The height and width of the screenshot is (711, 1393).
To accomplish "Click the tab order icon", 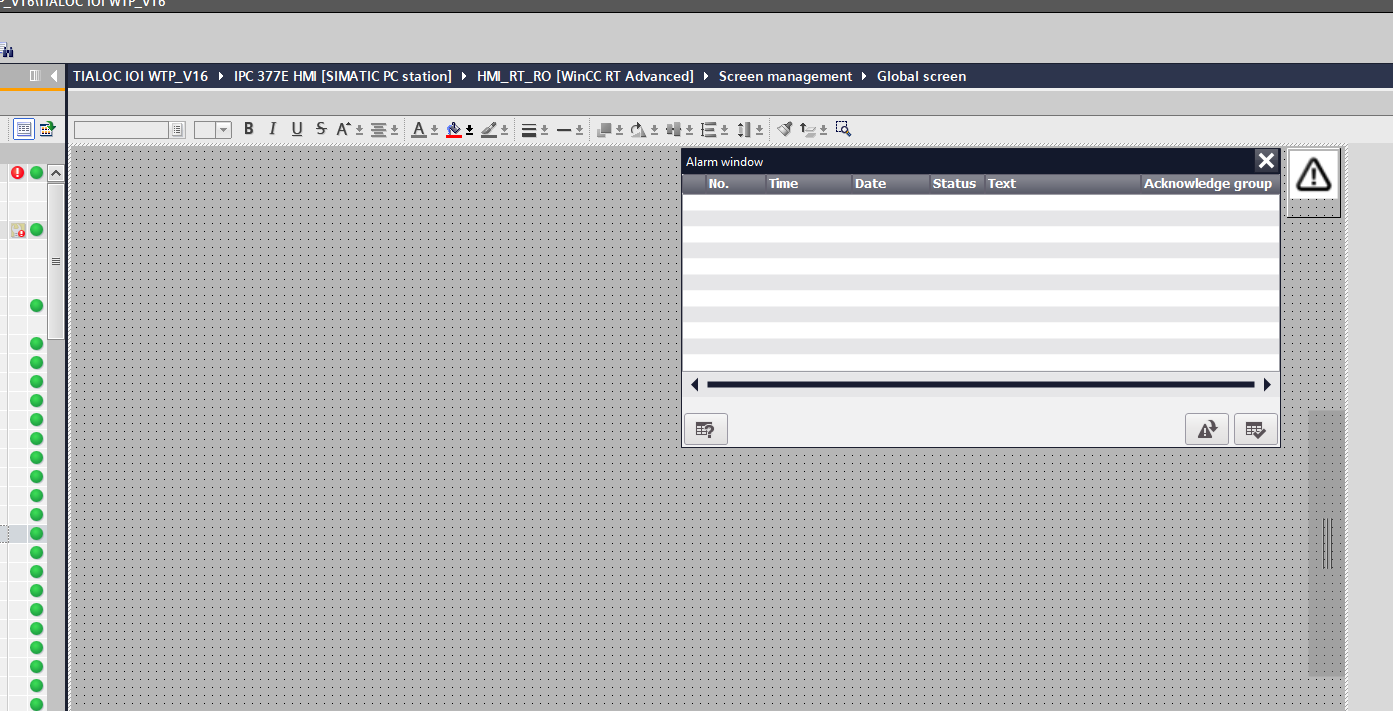I will pos(809,129).
